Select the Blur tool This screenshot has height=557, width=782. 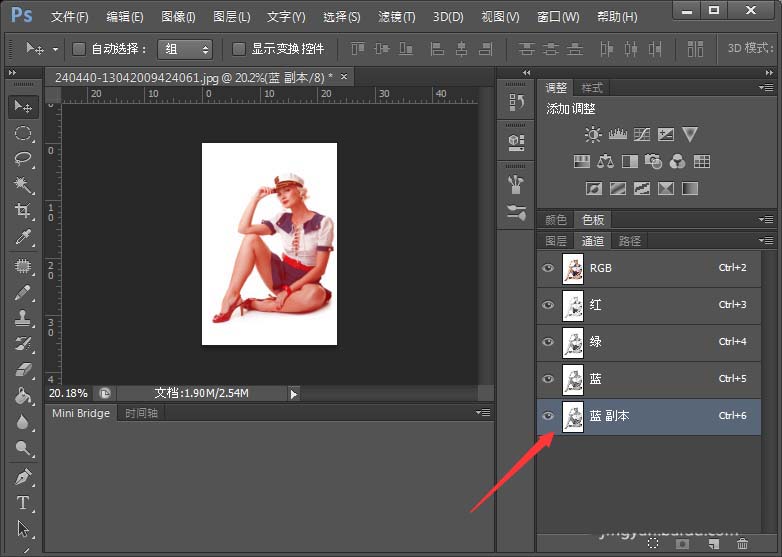coord(23,422)
